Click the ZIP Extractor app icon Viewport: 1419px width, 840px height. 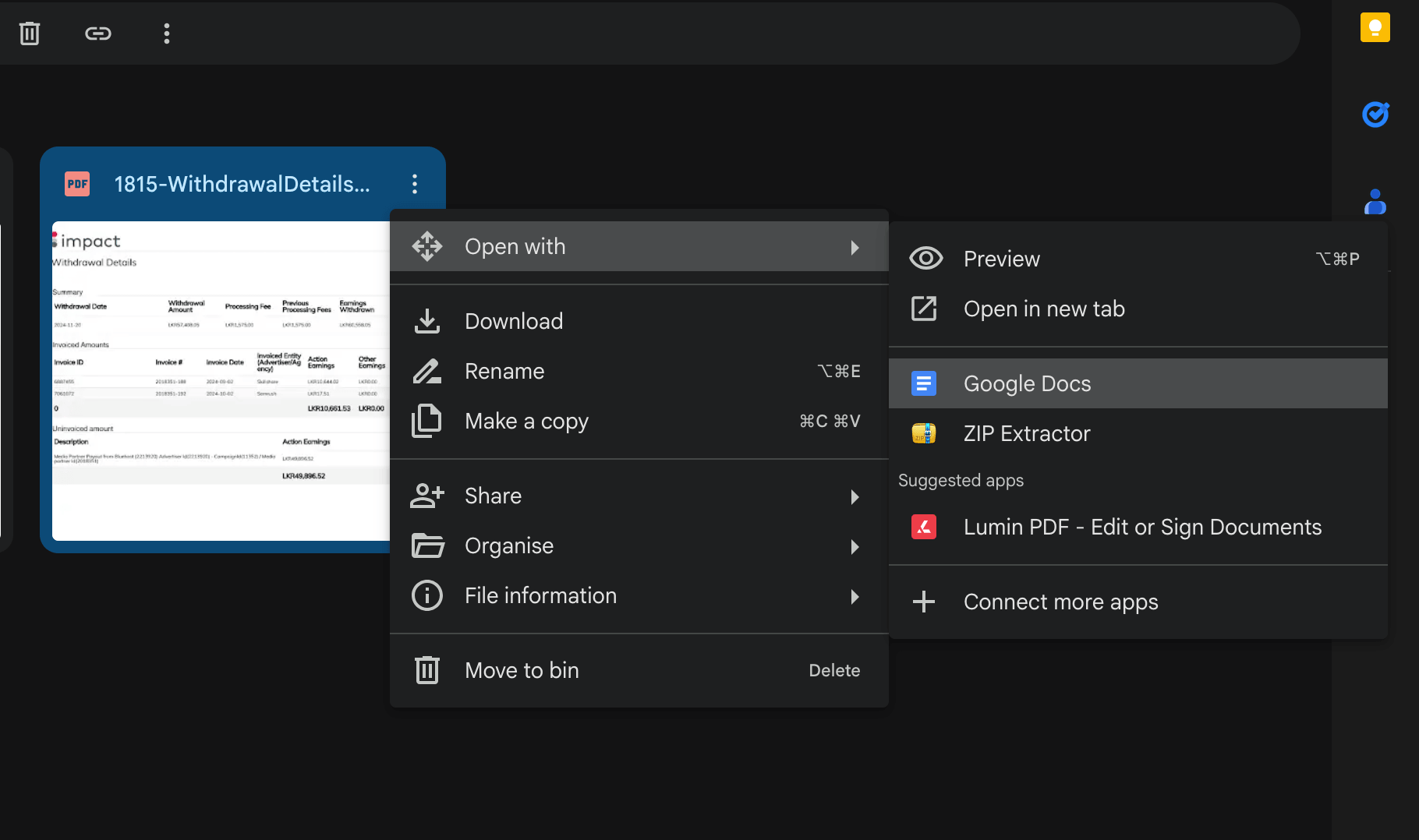[924, 433]
